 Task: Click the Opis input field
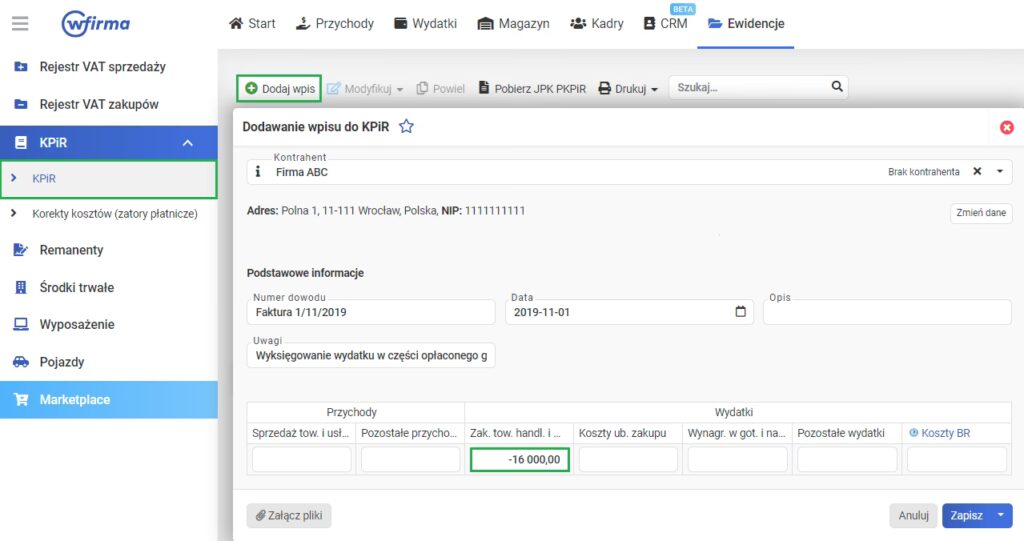tap(886, 312)
